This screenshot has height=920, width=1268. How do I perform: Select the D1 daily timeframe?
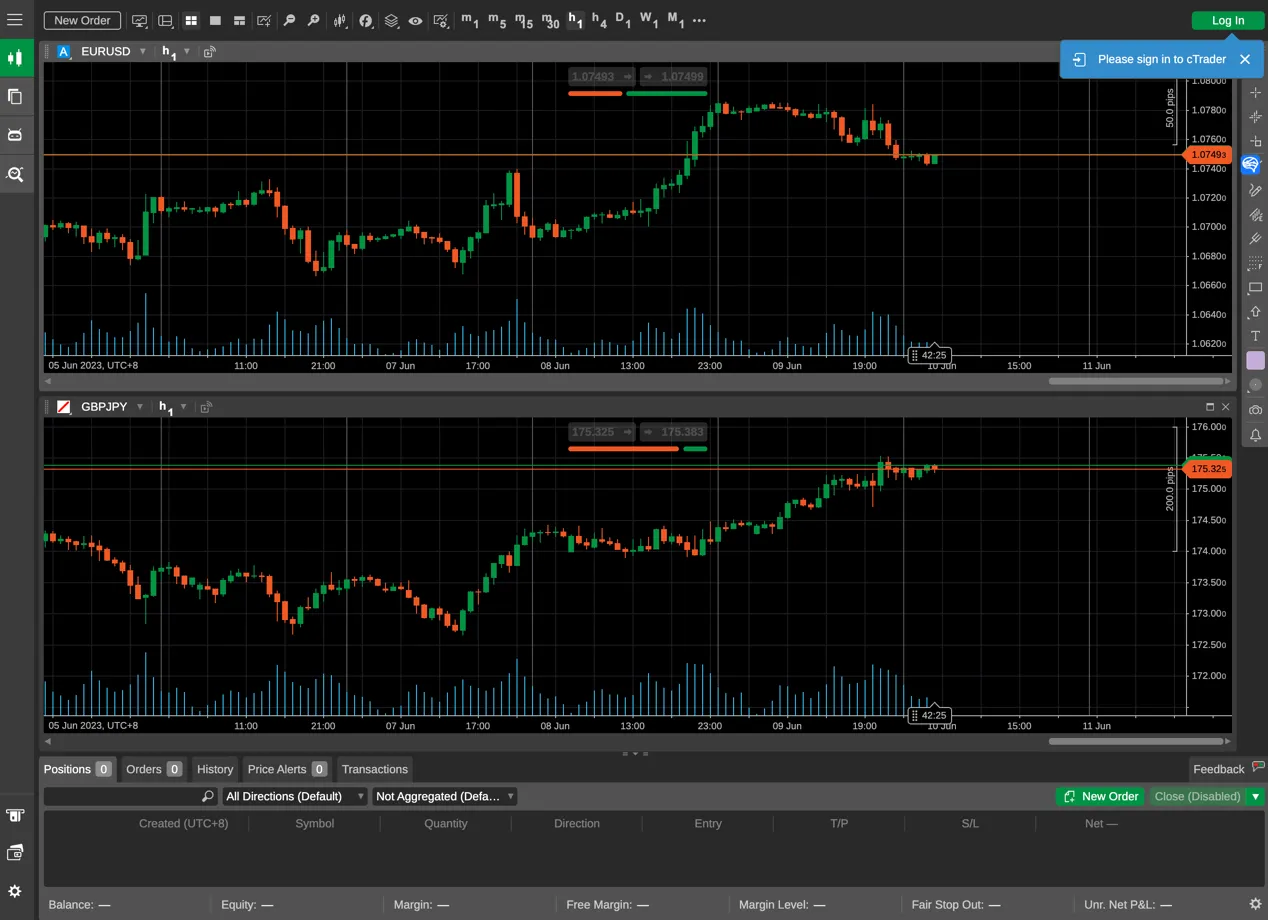pyautogui.click(x=623, y=20)
